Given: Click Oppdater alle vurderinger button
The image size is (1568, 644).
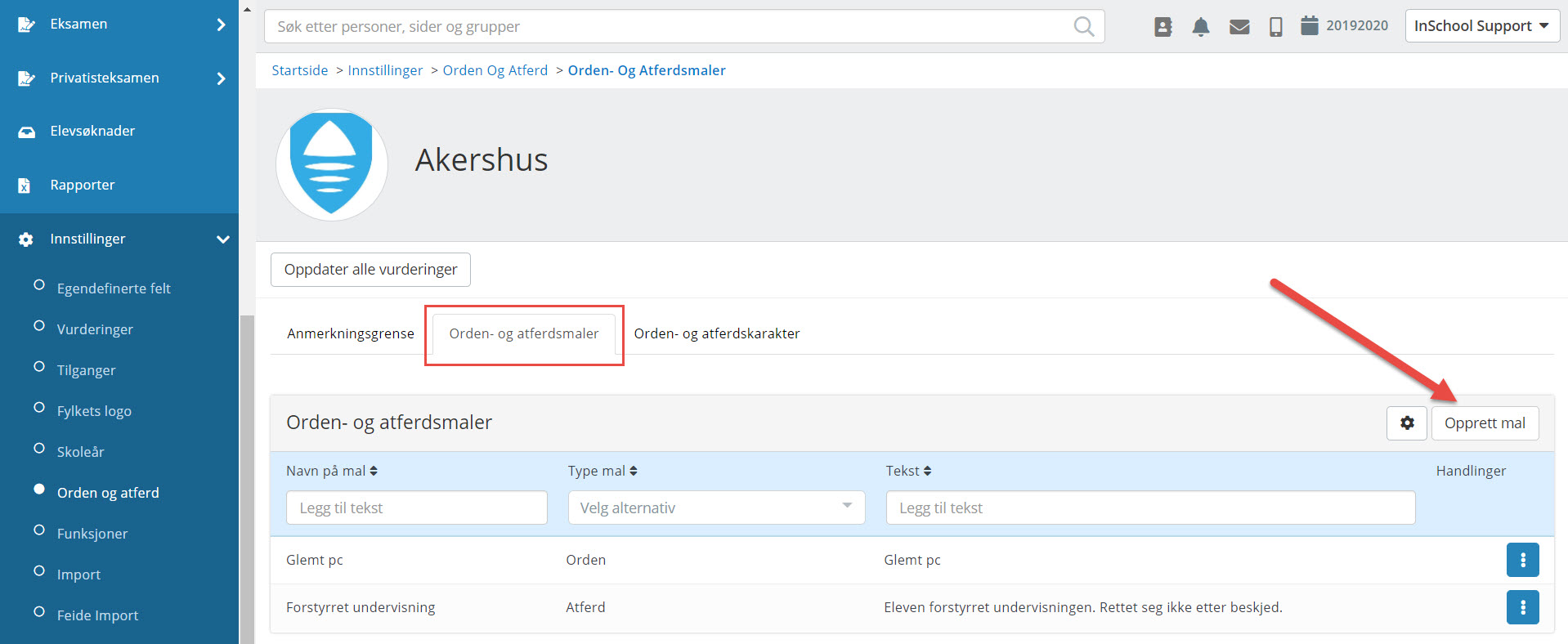Looking at the screenshot, I should [370, 270].
